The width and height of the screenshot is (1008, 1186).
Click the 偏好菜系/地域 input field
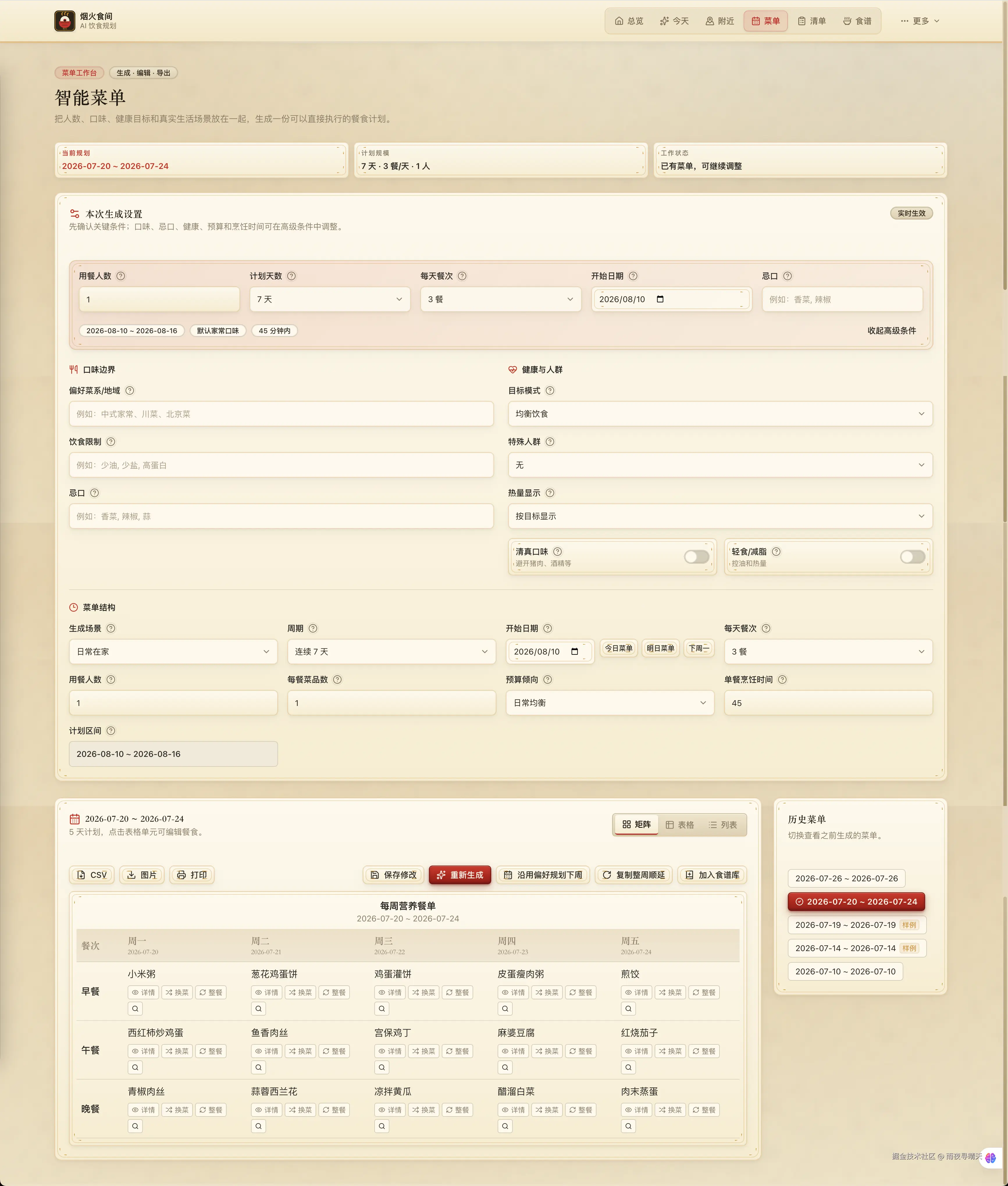[x=281, y=414]
